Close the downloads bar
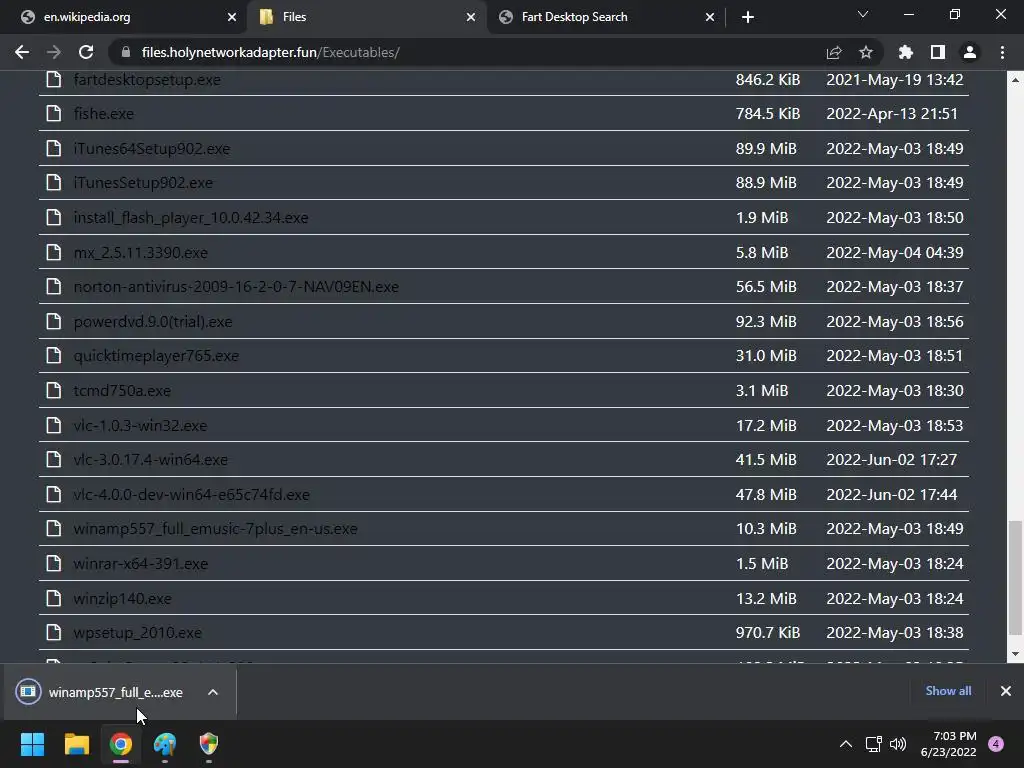 tap(1006, 691)
